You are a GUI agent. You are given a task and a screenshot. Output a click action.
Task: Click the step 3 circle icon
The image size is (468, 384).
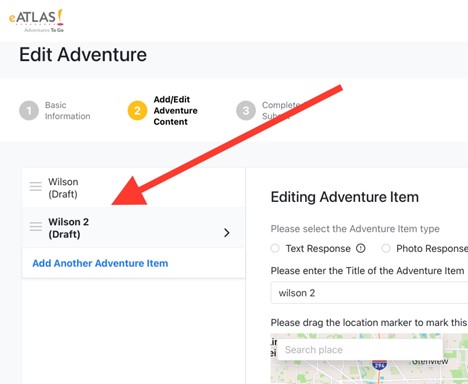[246, 110]
